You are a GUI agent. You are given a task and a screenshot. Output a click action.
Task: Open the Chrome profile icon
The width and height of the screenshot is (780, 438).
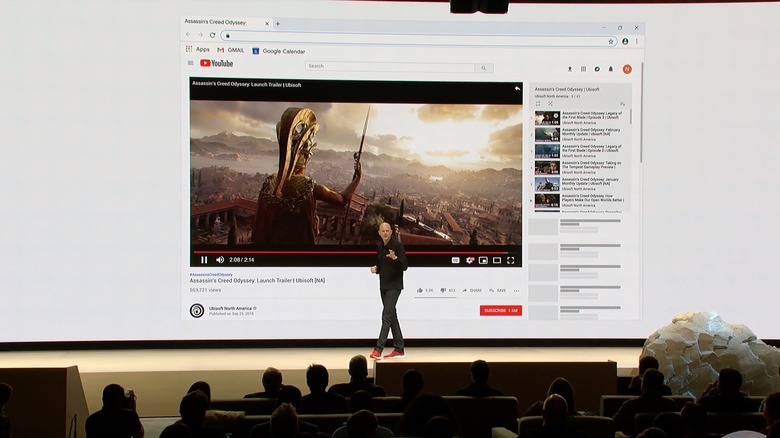click(x=625, y=41)
